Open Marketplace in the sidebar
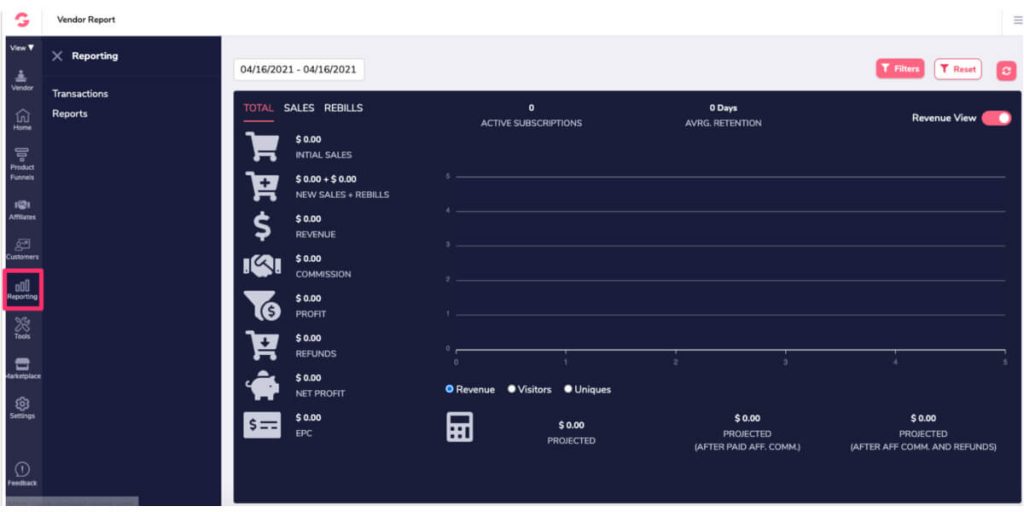Screen dimensions: 1024x512 (22, 368)
